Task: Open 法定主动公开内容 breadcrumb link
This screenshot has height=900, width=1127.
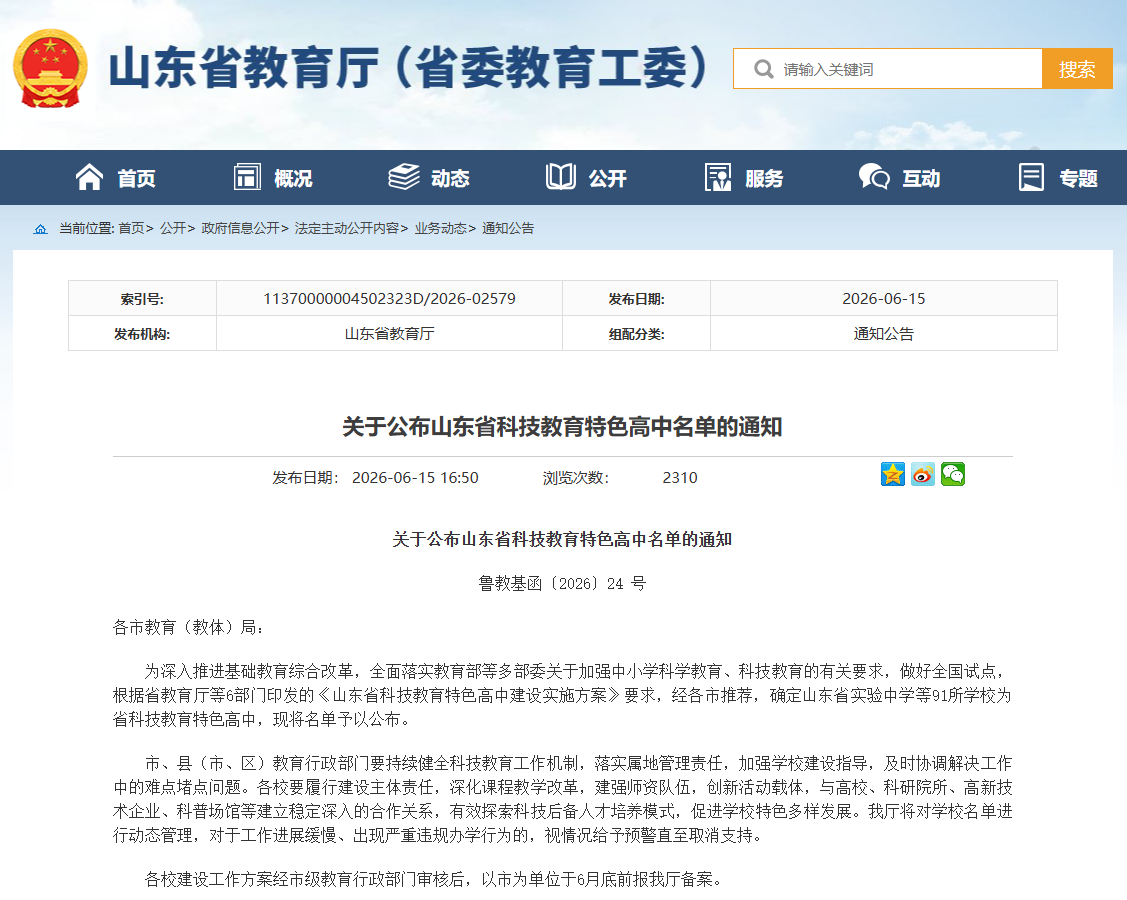Action: click(x=346, y=229)
